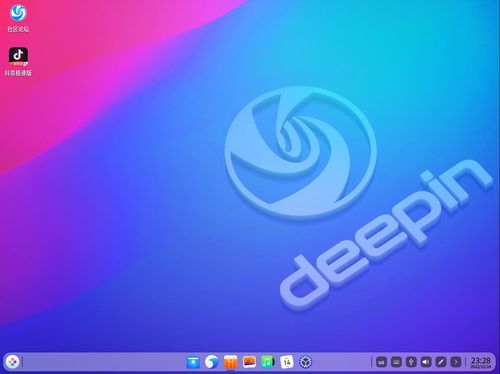Open the calendar dock icon showing 14

pos(287,362)
